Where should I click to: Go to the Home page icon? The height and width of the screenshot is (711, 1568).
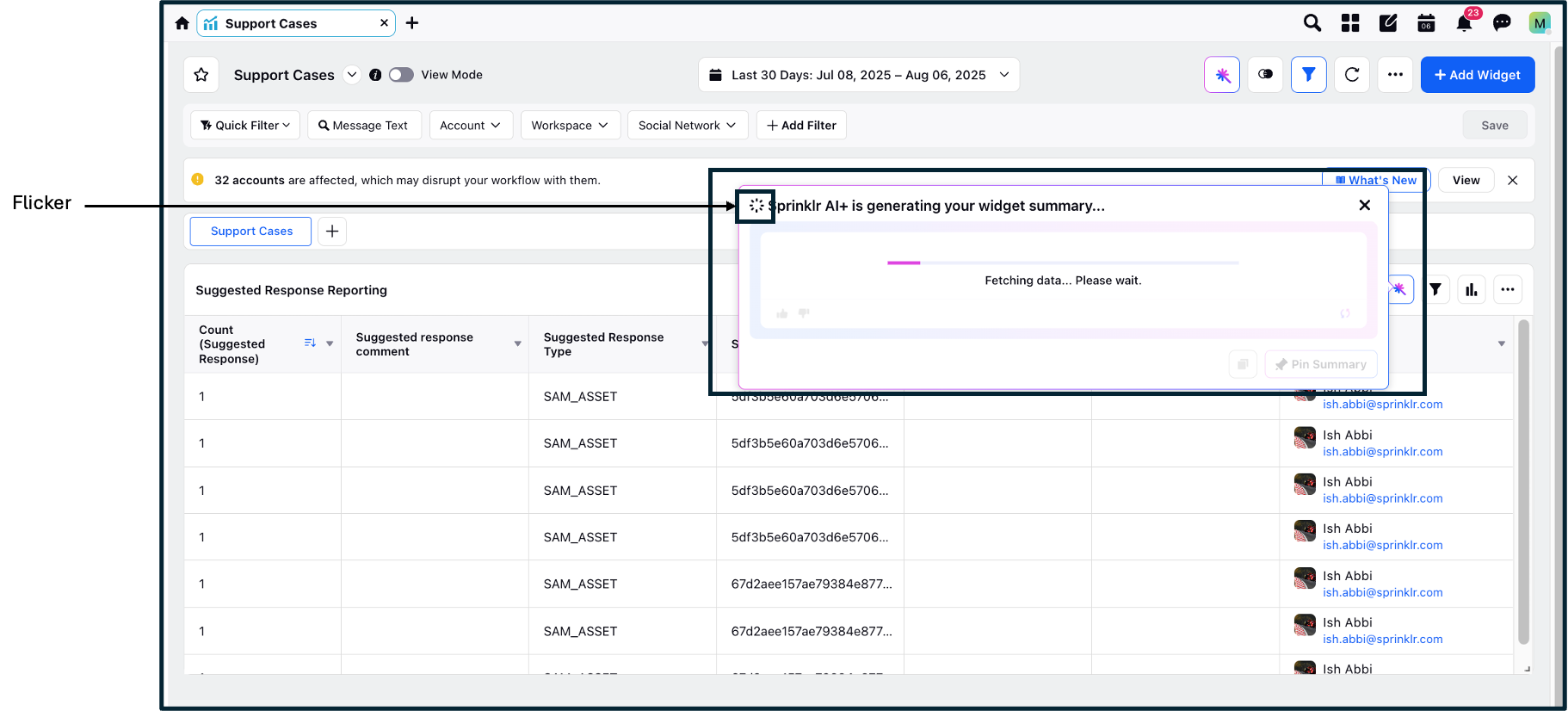tap(182, 23)
